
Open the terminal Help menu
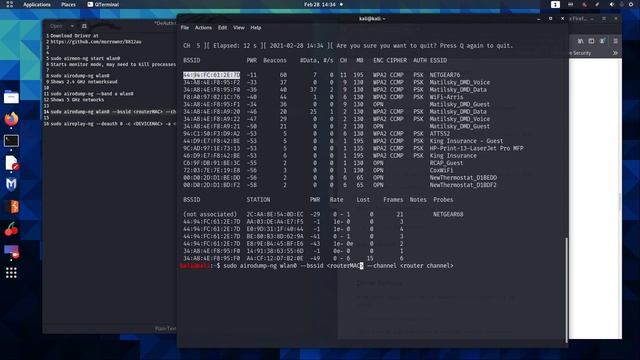click(x=256, y=28)
